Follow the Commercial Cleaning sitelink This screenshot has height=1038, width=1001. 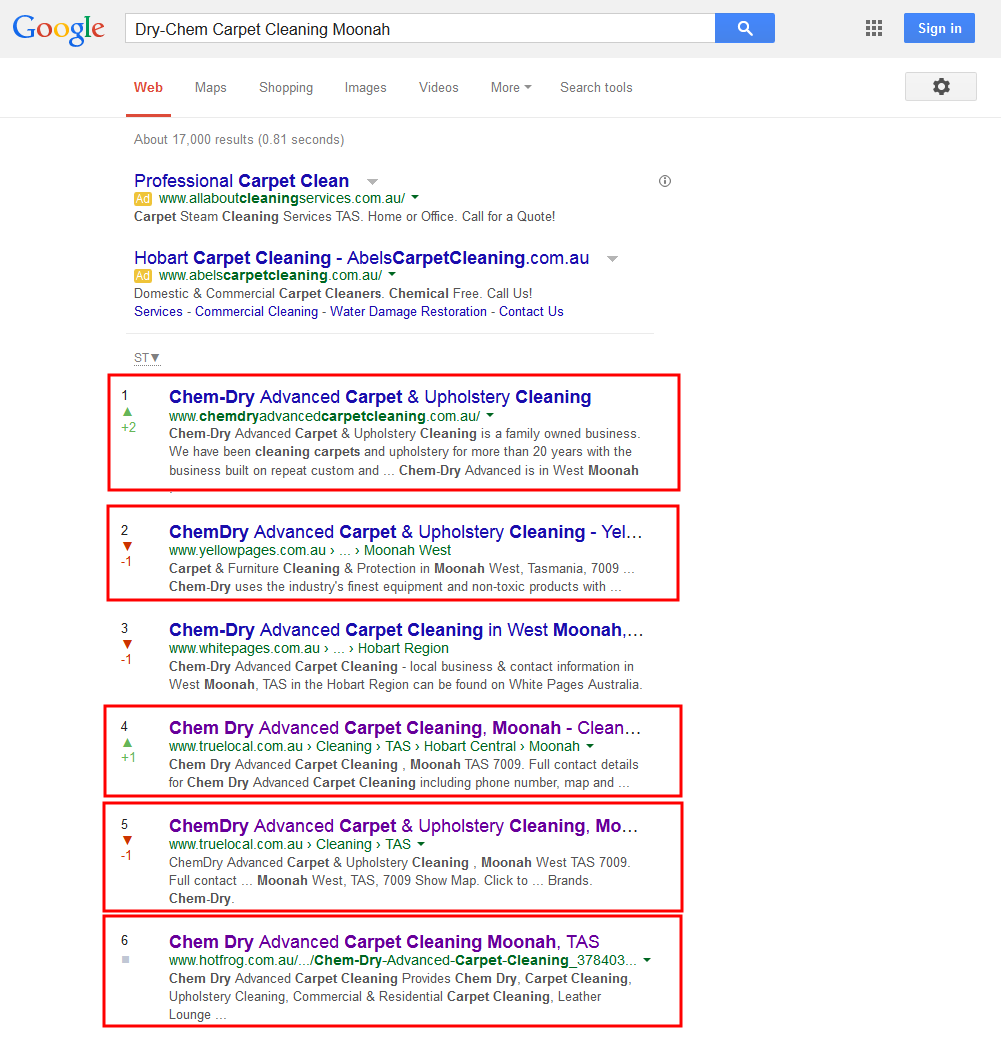tap(256, 311)
